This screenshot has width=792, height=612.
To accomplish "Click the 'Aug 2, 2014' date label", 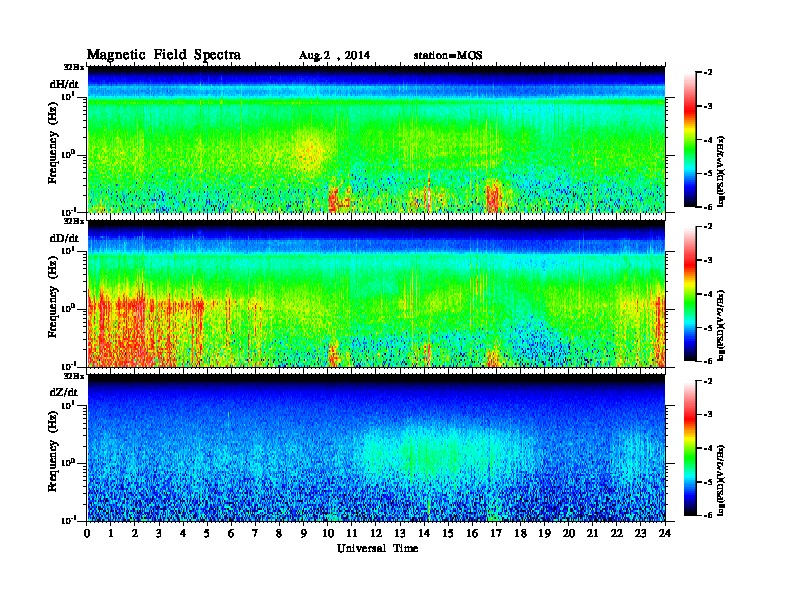I will tap(334, 56).
